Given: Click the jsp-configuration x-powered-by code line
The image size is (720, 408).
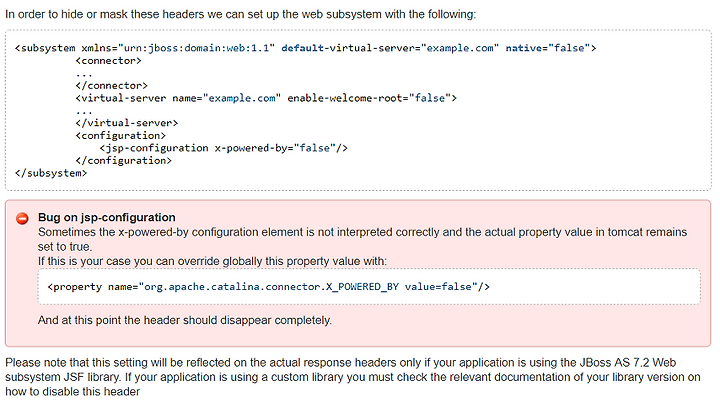Looking at the screenshot, I should pyautogui.click(x=224, y=148).
